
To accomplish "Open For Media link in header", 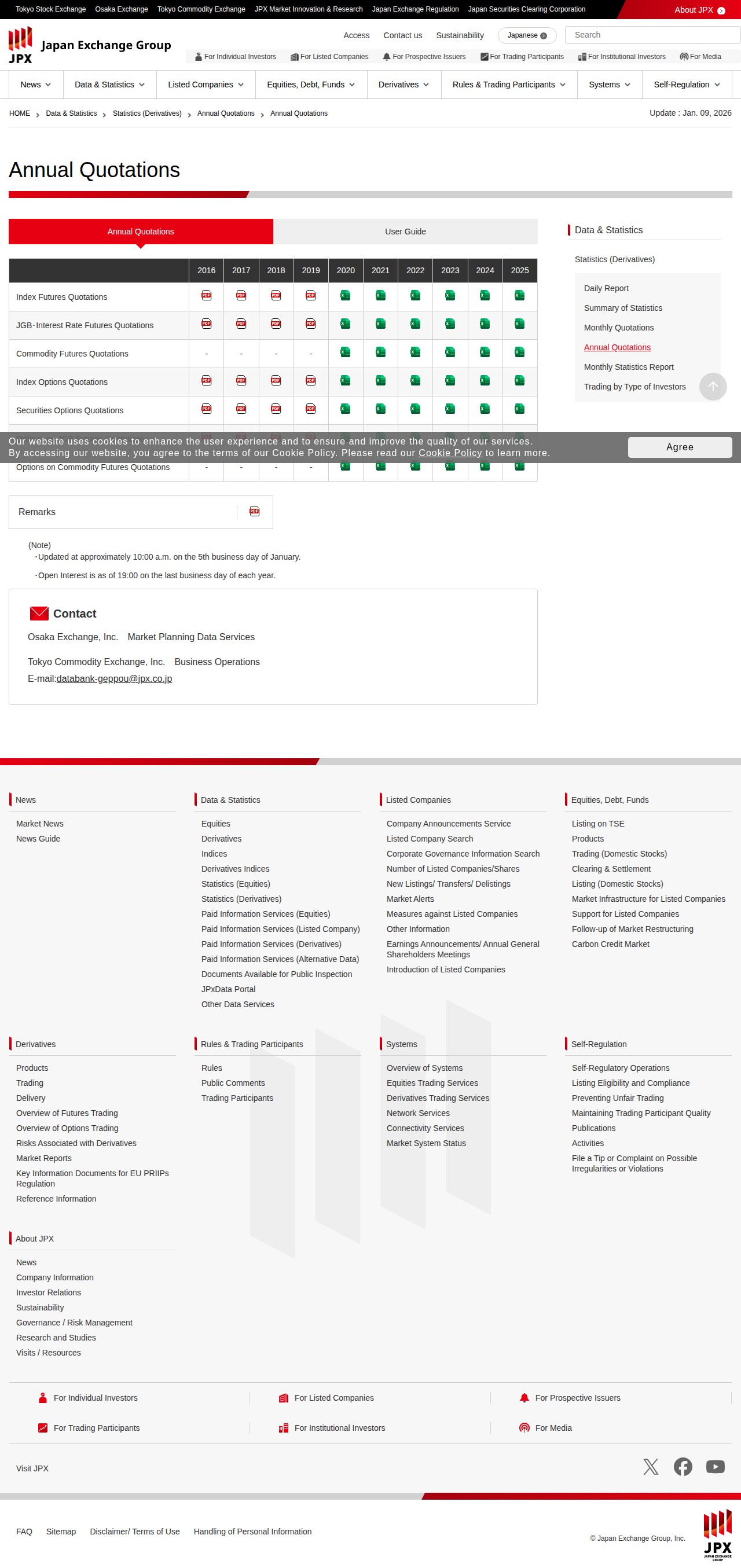I will coord(700,57).
